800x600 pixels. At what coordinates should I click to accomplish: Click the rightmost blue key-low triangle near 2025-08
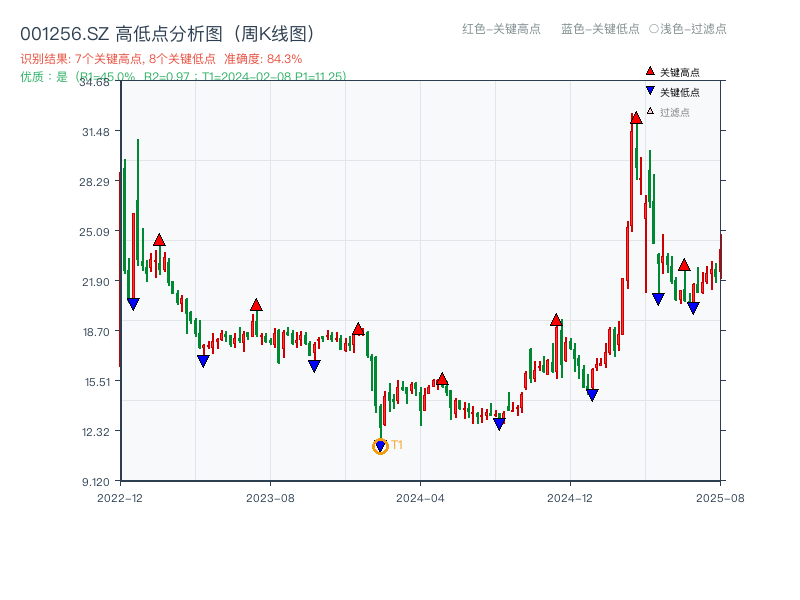(691, 308)
